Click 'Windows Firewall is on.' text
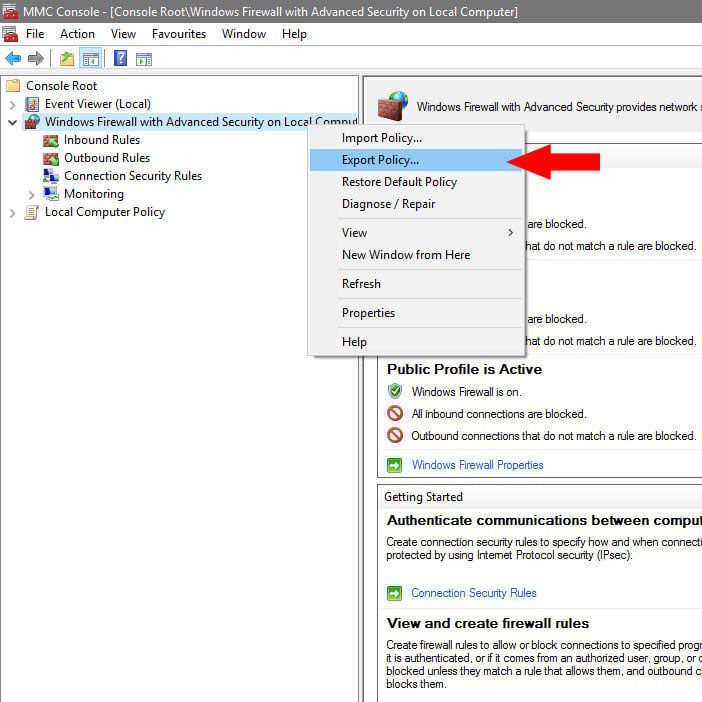The width and height of the screenshot is (702, 702). (467, 392)
